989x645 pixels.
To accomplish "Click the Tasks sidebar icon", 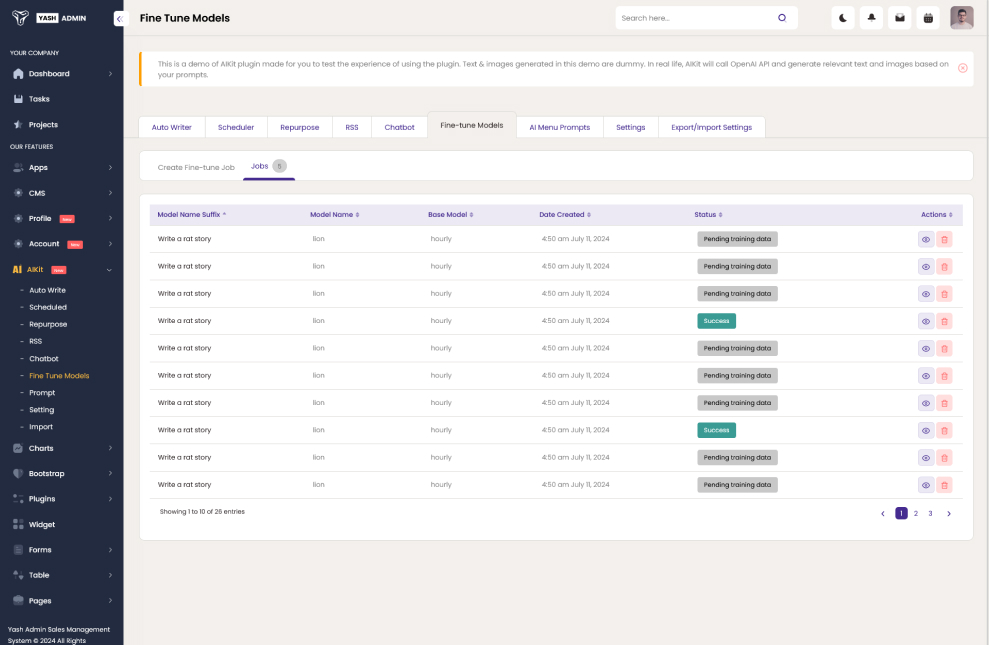I will 18,99.
